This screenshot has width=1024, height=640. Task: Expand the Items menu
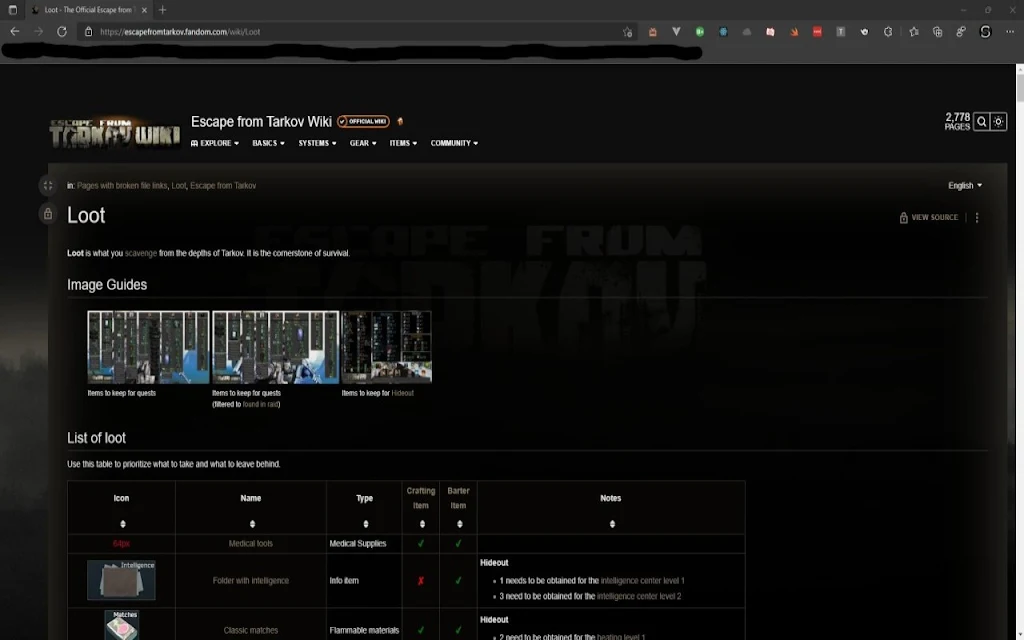[x=403, y=143]
